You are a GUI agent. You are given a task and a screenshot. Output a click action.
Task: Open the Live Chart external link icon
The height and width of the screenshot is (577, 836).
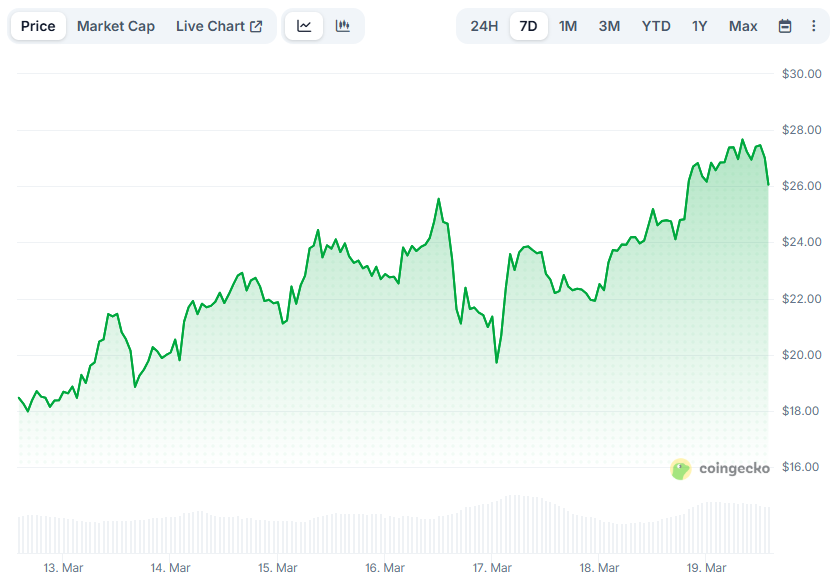pos(255,26)
